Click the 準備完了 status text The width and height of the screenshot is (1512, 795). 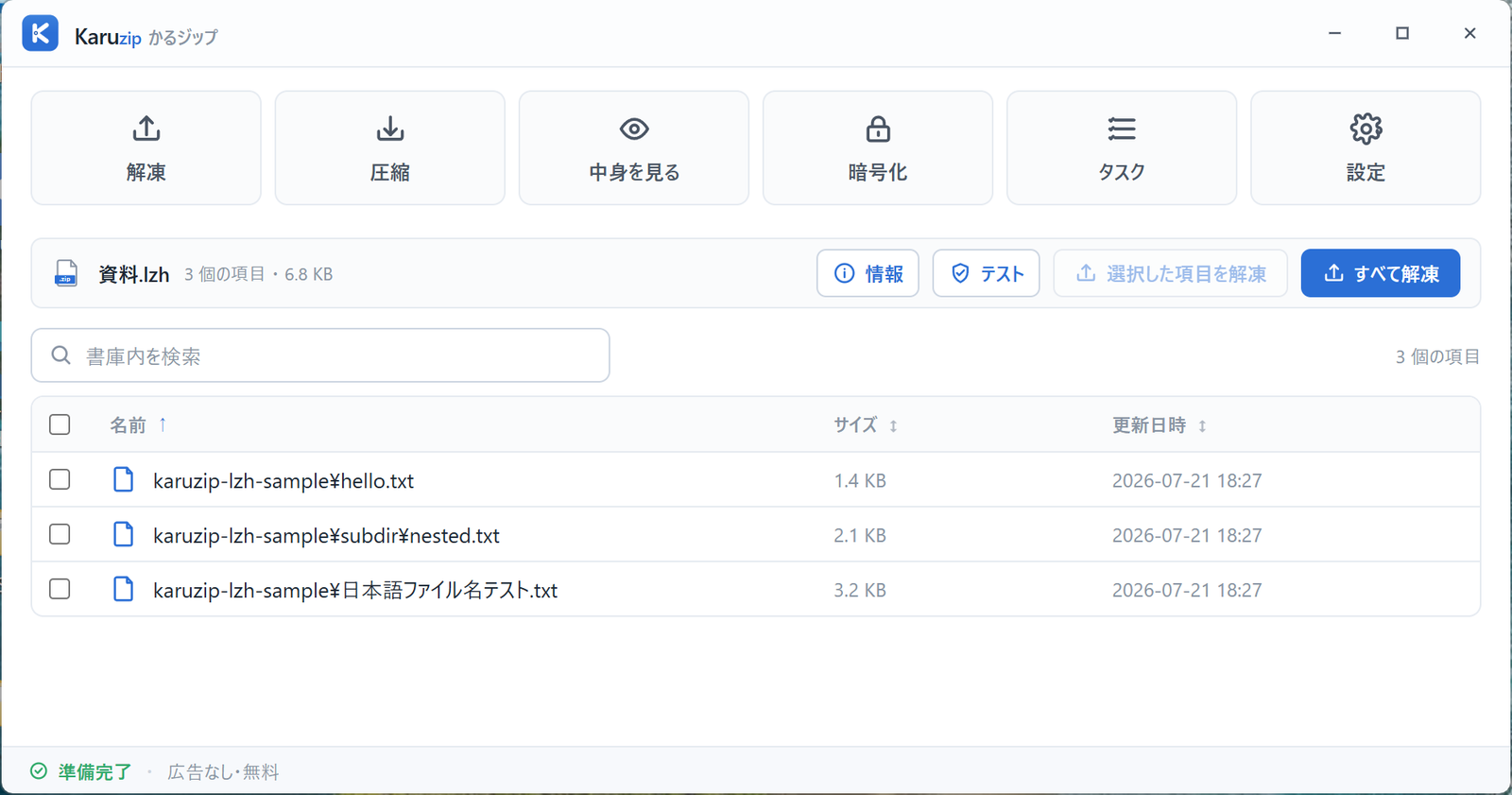click(94, 771)
